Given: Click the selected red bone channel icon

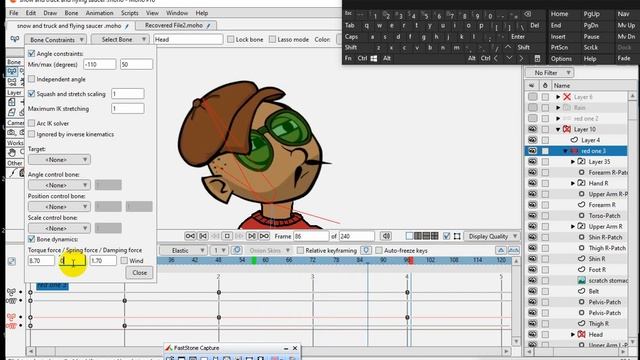Looking at the screenshot, I should tap(11, 317).
